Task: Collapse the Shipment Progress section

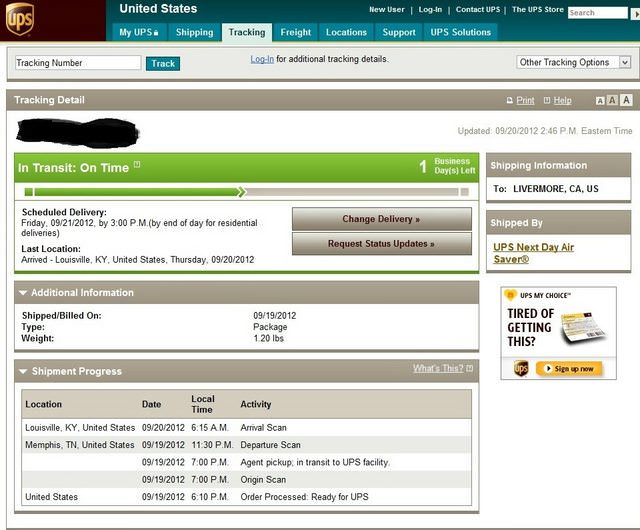Action: [x=23, y=371]
